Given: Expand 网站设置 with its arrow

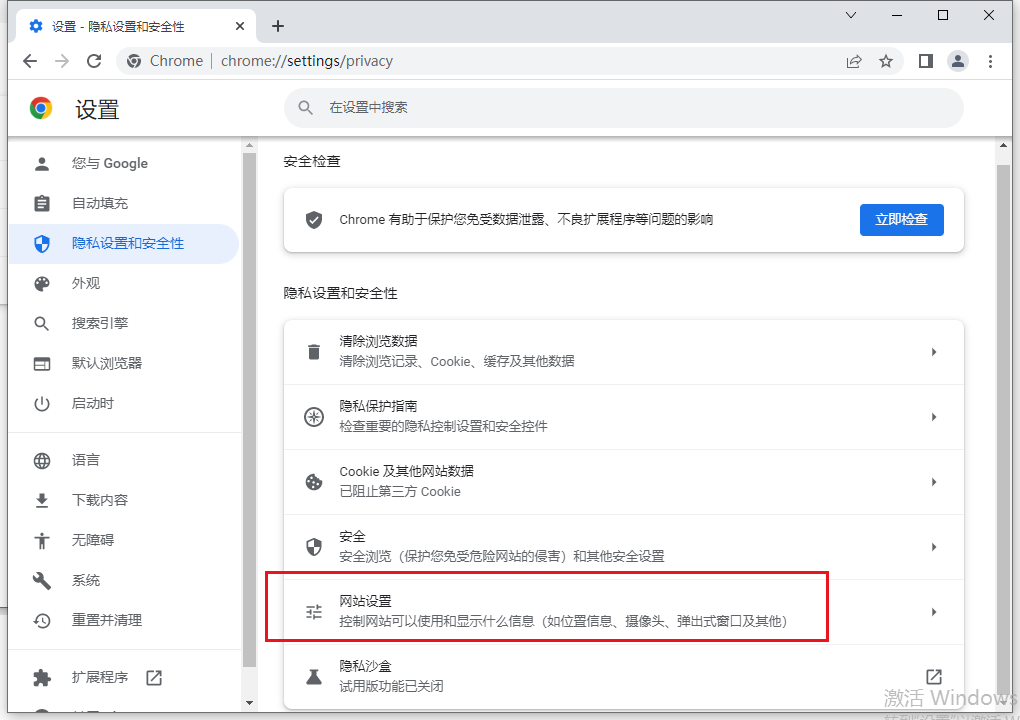Looking at the screenshot, I should tap(933, 612).
